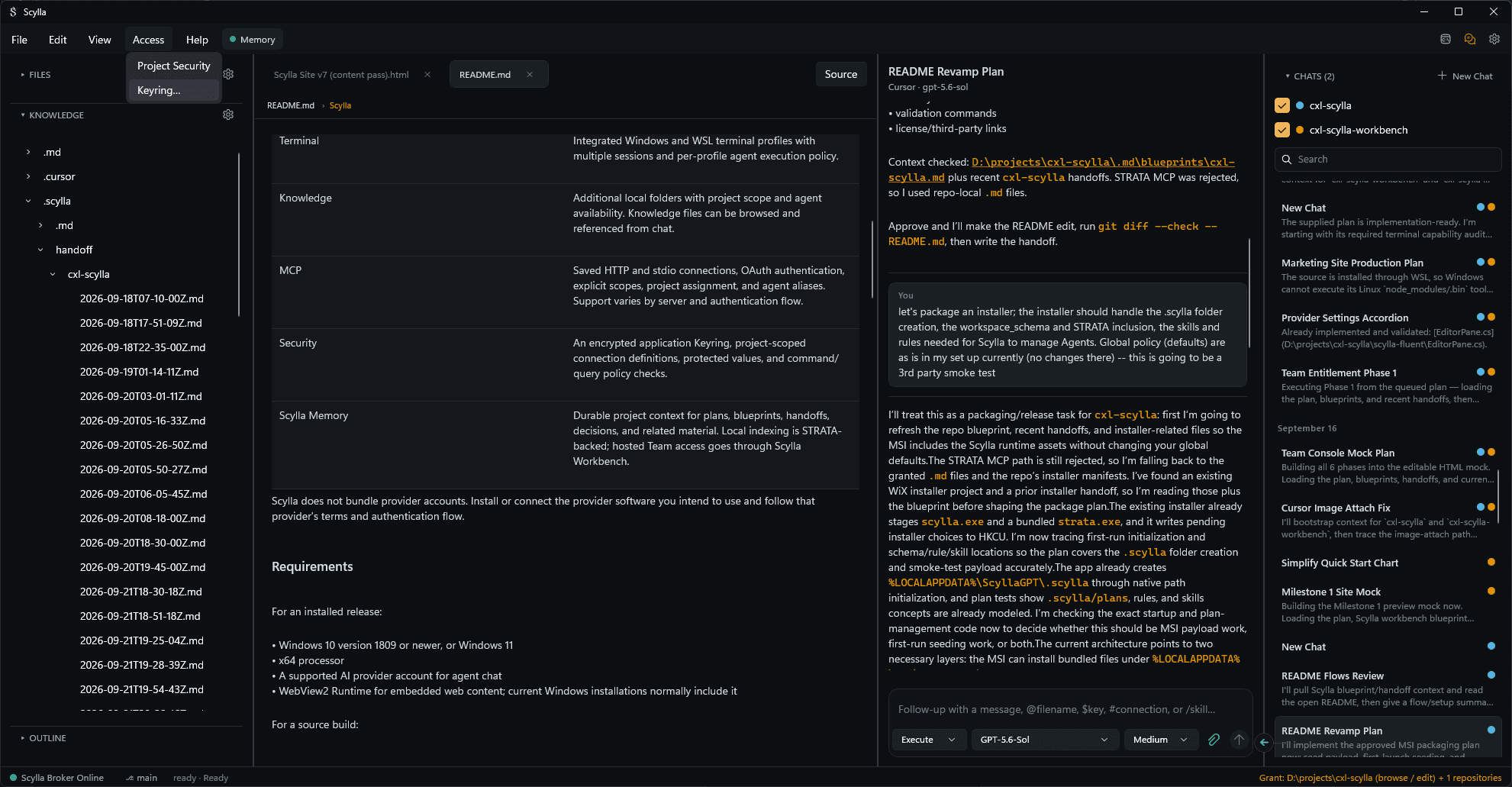Click the paperclip attach file icon
This screenshot has height=787, width=1512.
[x=1214, y=739]
